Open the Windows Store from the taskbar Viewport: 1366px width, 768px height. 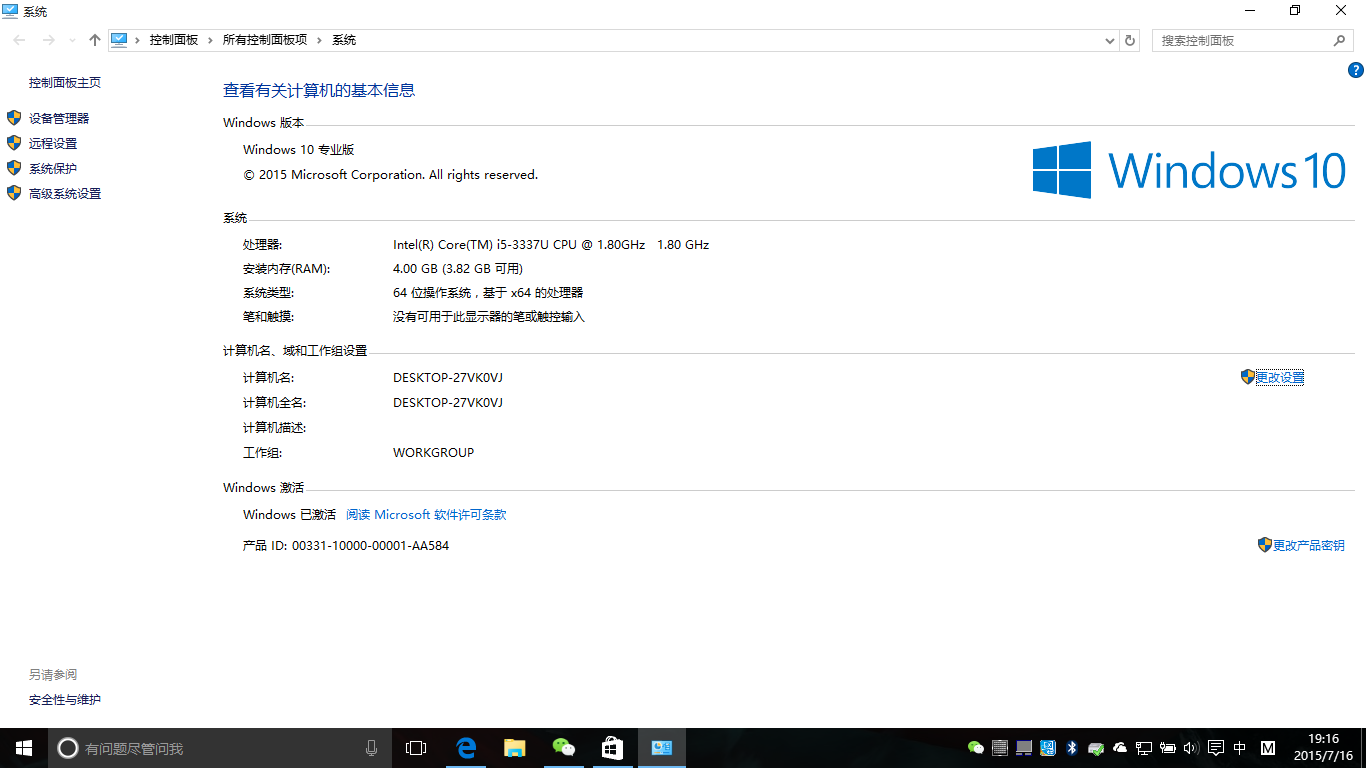pyautogui.click(x=612, y=747)
